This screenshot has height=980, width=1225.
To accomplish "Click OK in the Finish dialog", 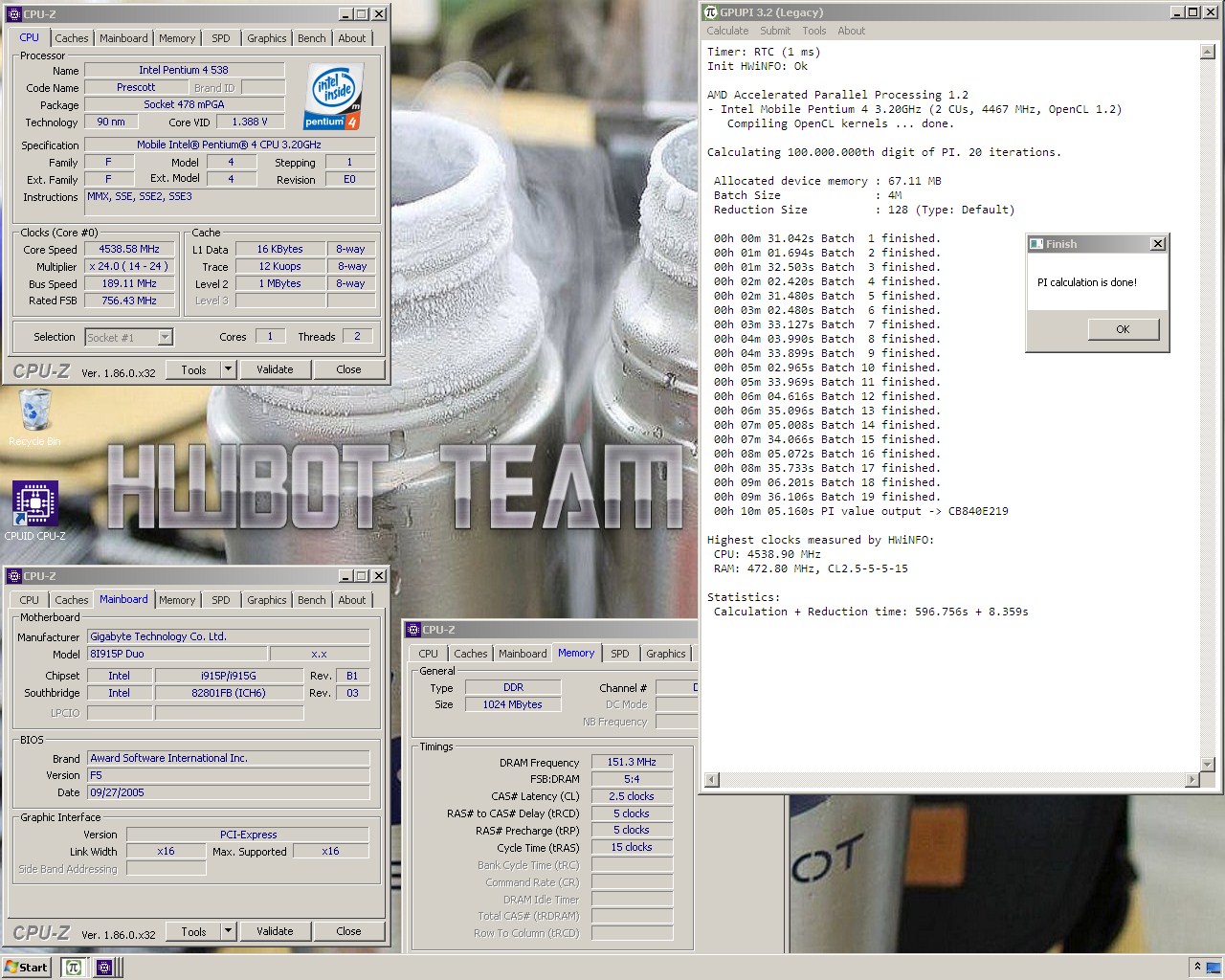I will point(1124,329).
